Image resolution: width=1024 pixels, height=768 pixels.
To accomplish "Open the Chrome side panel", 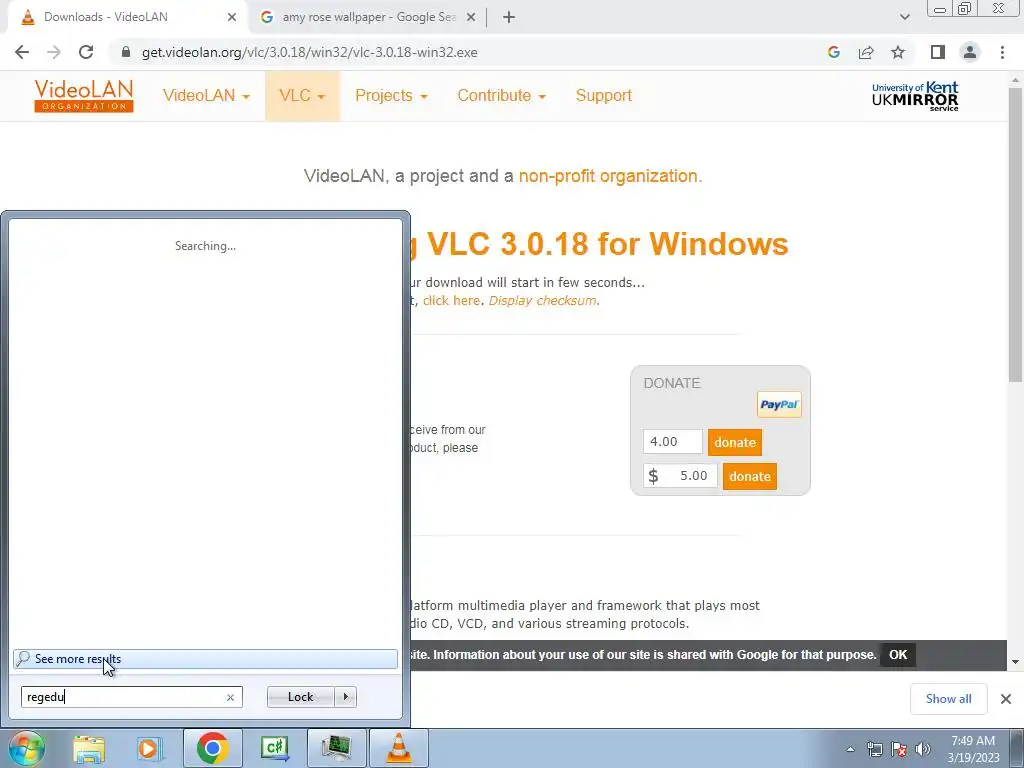I will pyautogui.click(x=938, y=52).
